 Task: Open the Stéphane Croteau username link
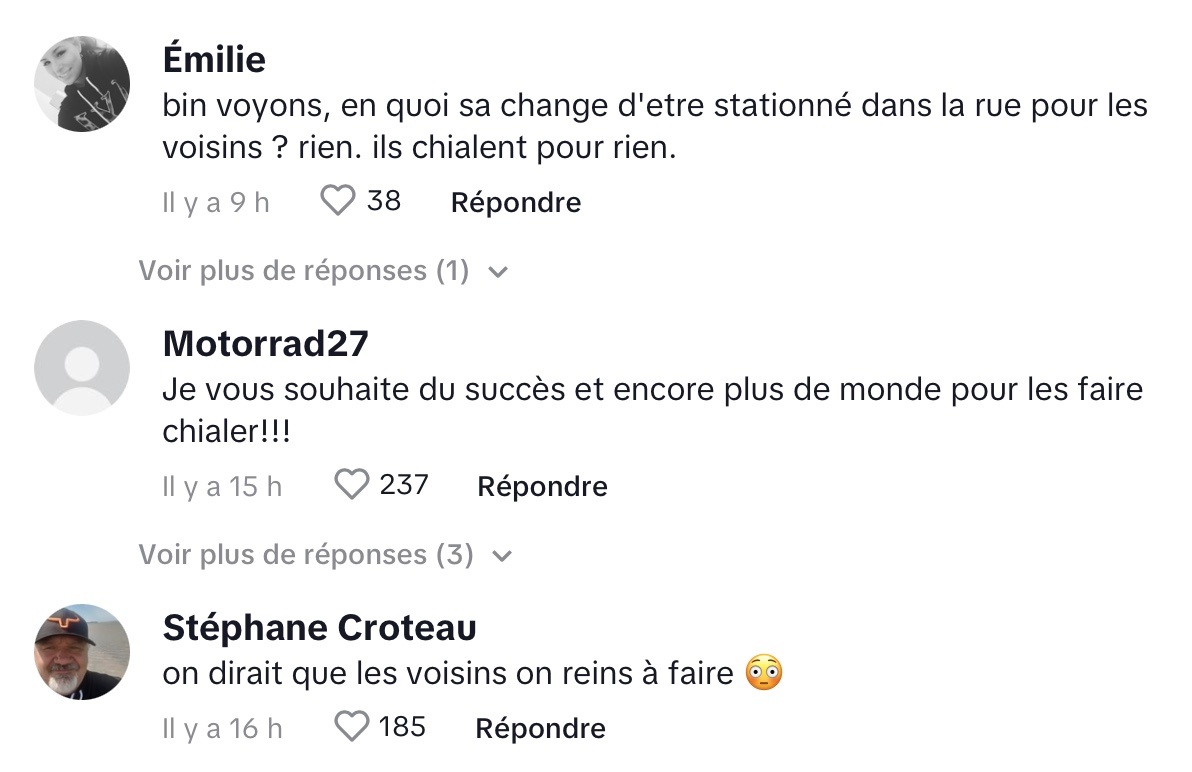(319, 627)
